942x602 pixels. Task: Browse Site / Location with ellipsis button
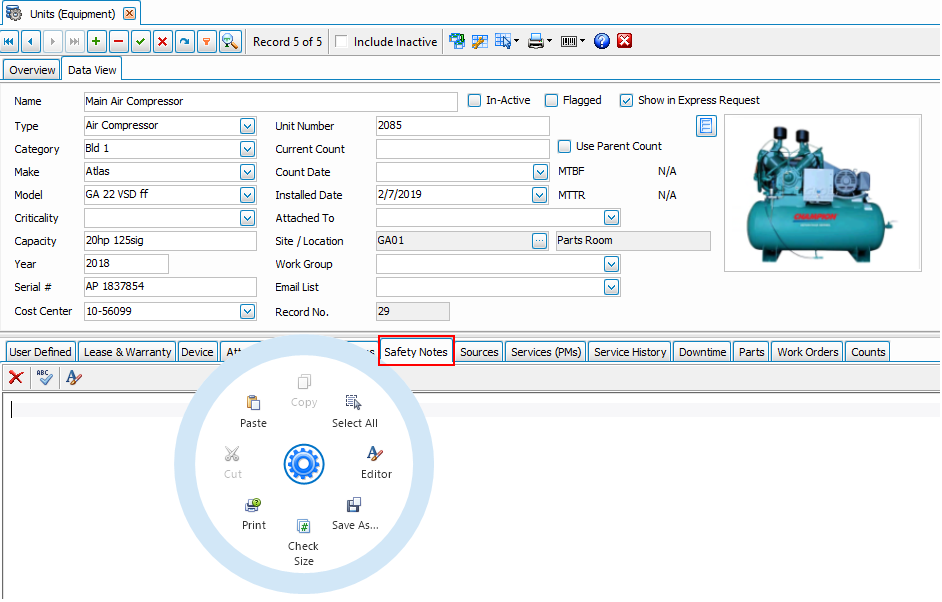[539, 241]
